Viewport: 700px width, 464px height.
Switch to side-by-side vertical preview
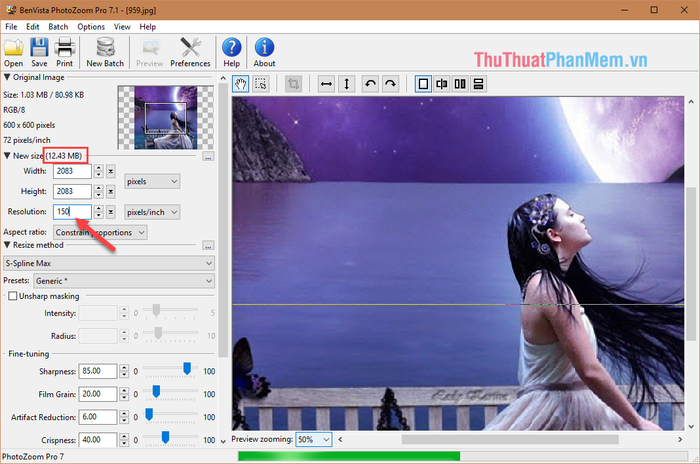tap(460, 84)
